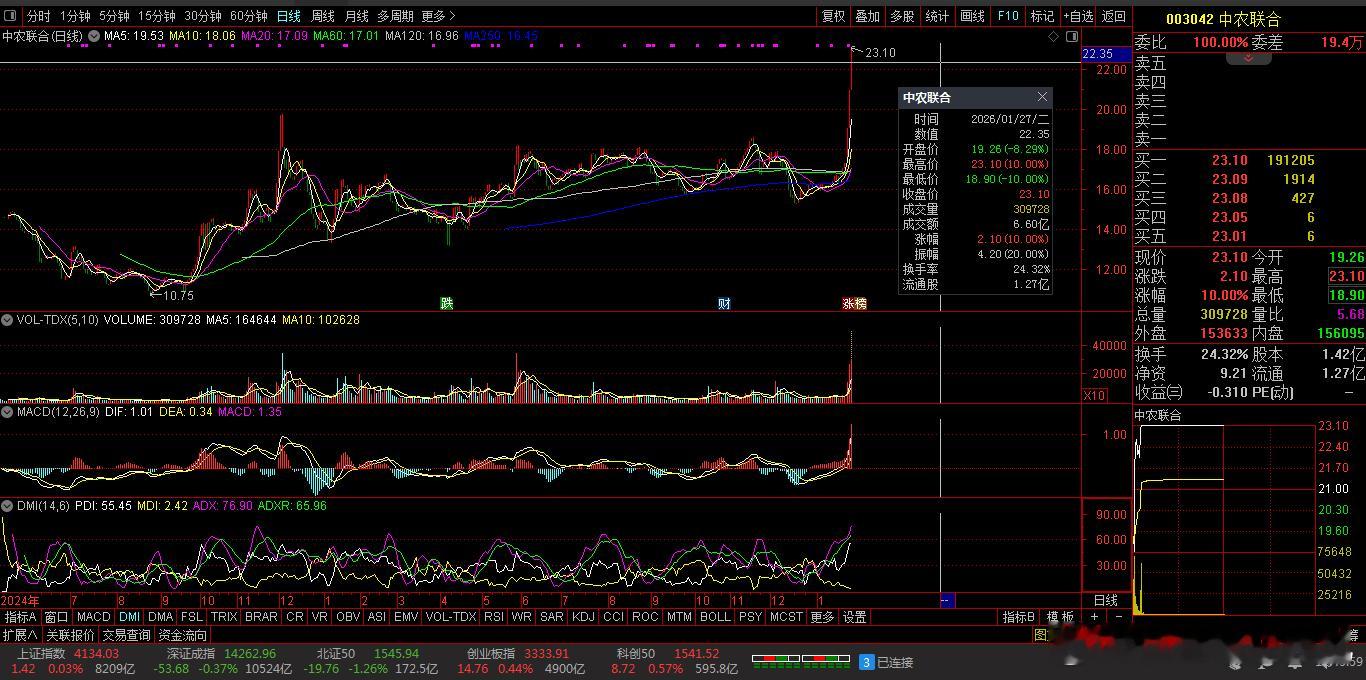Open the F10 company info
The height and width of the screenshot is (680, 1366).
(x=1007, y=16)
